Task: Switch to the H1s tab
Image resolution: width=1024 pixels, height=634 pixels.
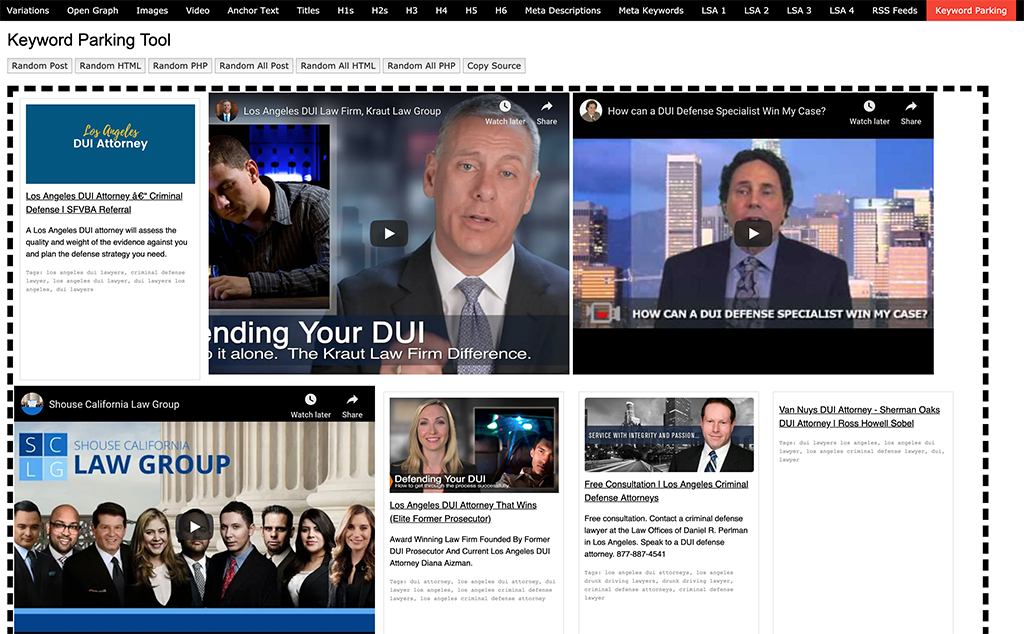Action: [345, 10]
